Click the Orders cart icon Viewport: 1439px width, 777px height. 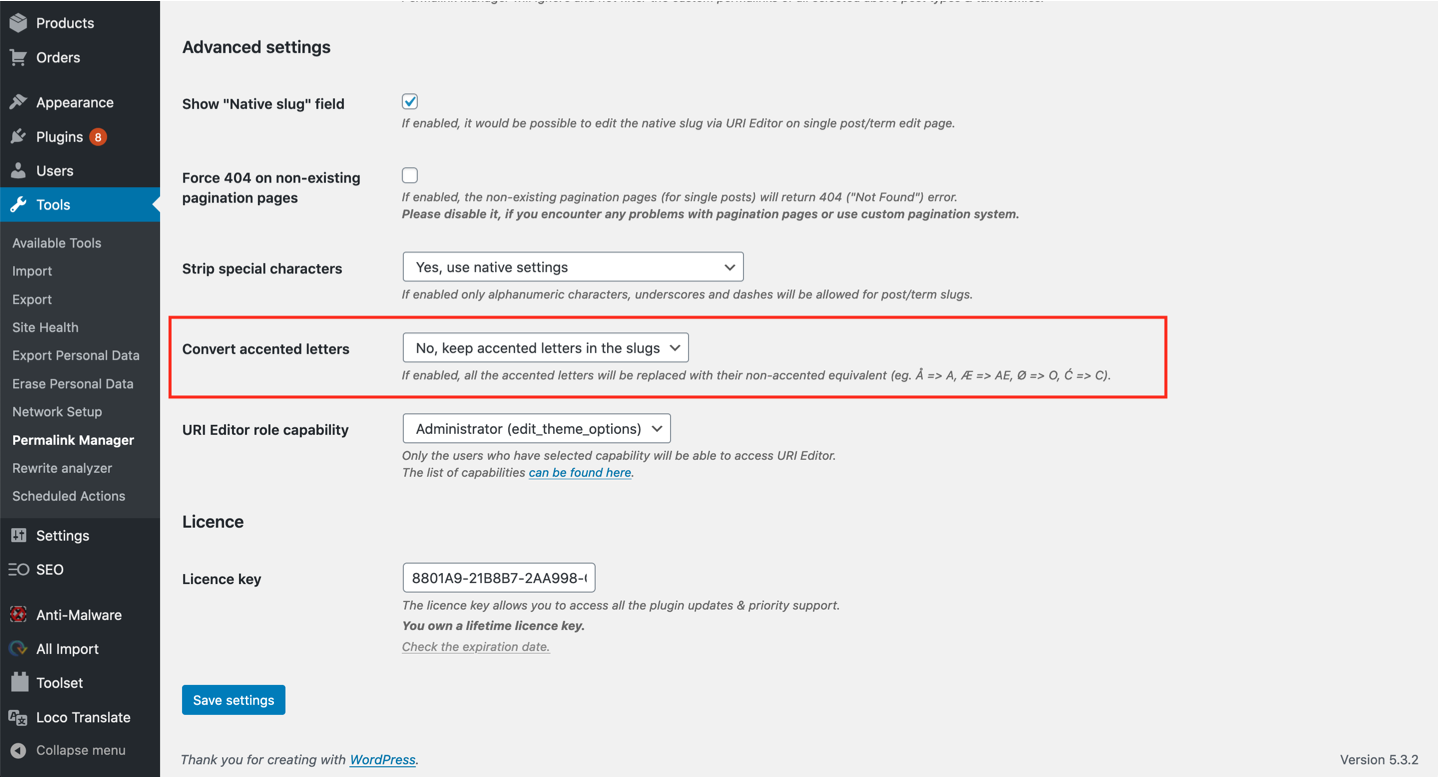[18, 57]
